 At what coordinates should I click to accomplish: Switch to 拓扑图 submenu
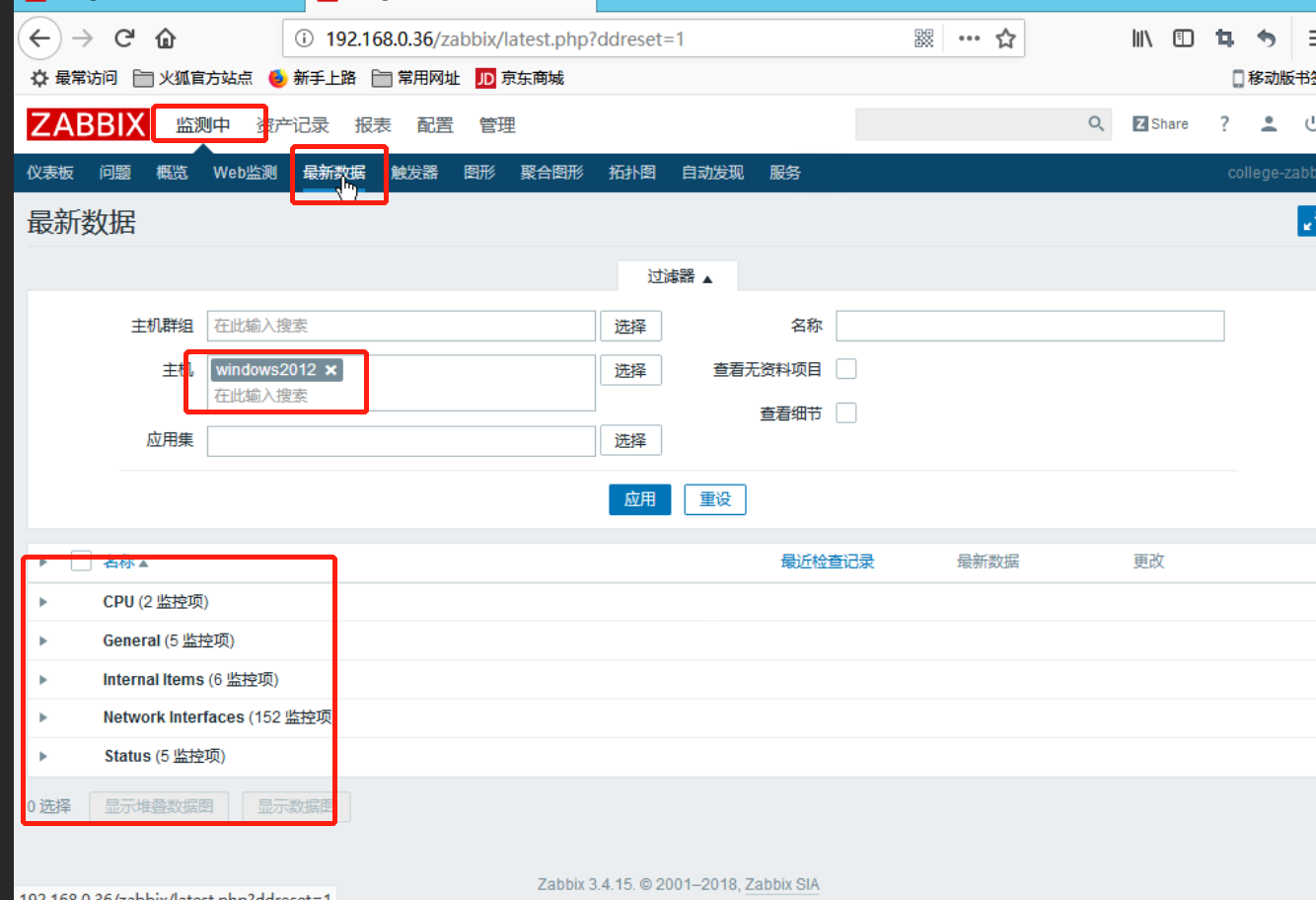pyautogui.click(x=632, y=173)
